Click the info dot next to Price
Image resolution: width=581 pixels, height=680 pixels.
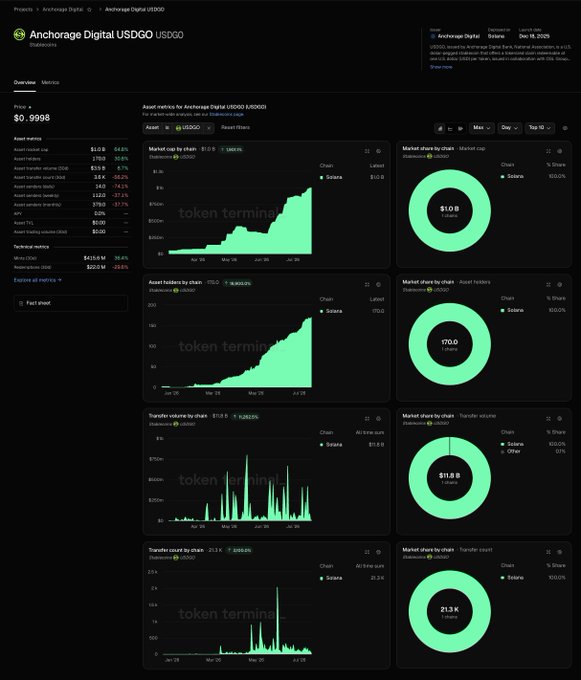(x=30, y=107)
